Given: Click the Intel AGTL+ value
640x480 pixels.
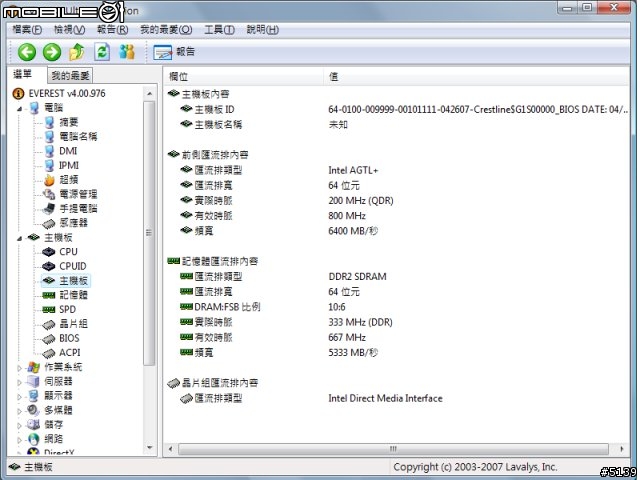Looking at the screenshot, I should click(353, 170).
